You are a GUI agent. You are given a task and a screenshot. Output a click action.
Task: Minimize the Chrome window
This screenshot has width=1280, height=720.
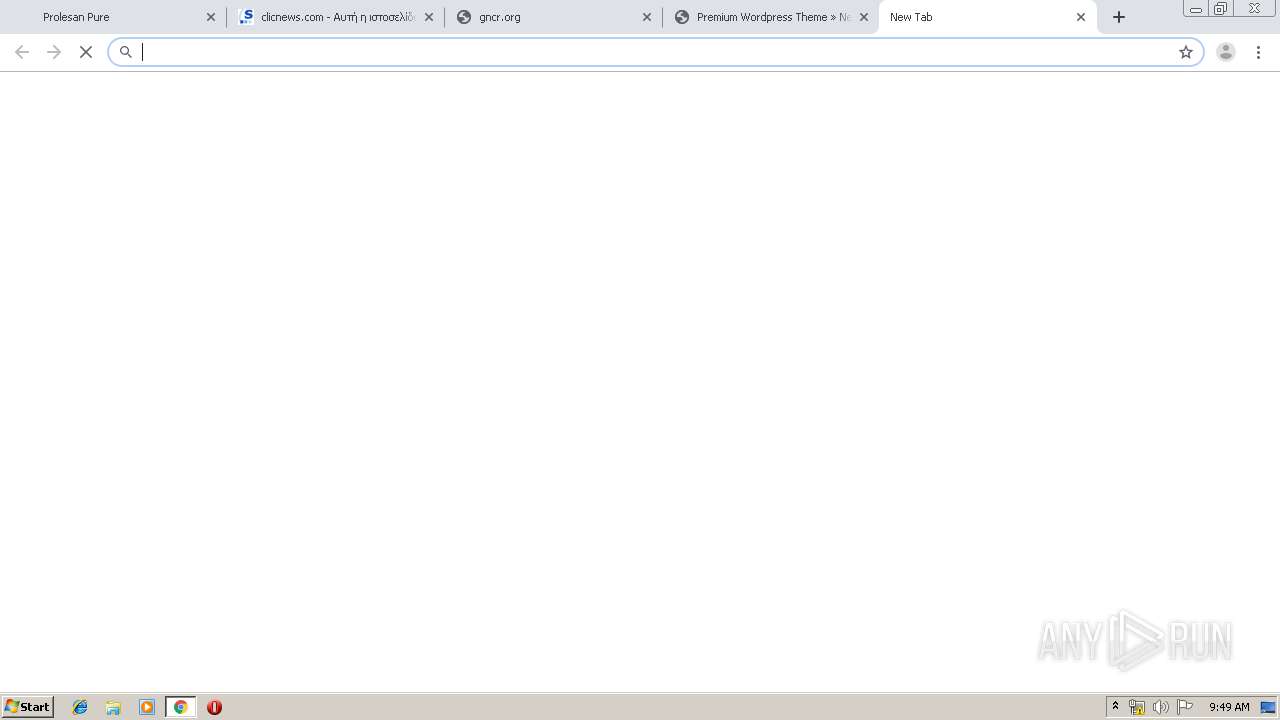click(x=1196, y=8)
